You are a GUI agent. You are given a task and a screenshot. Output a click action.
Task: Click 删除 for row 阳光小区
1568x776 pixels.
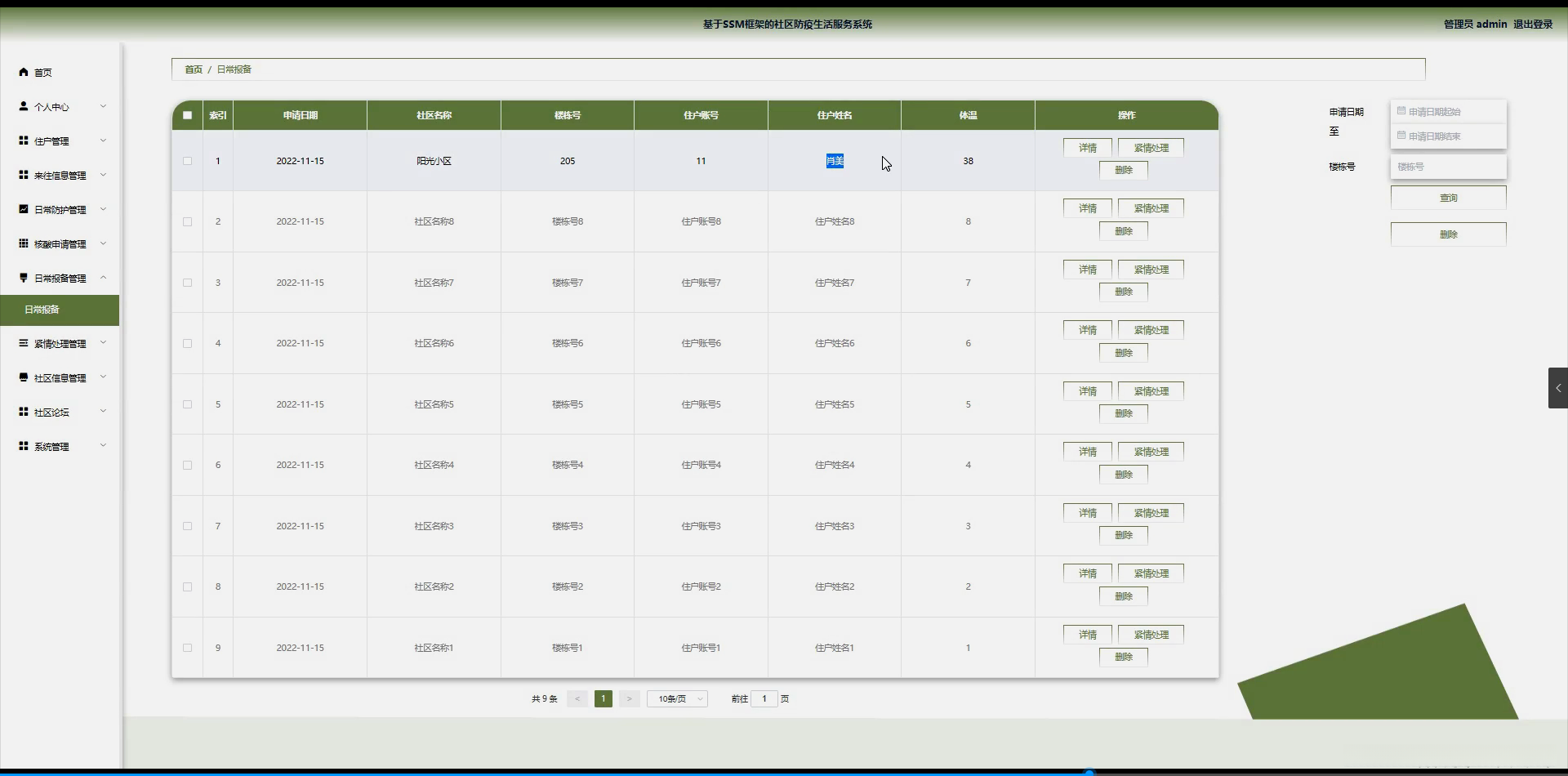[x=1124, y=170]
